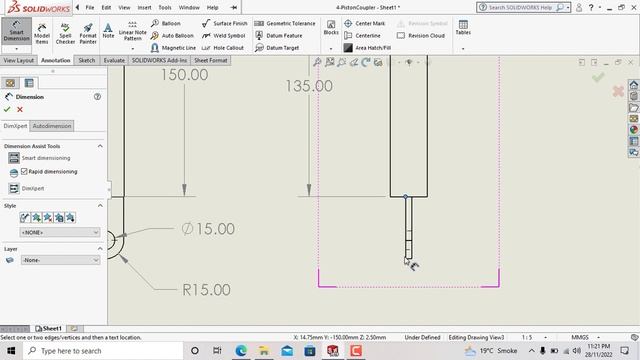Switch to Autodimension tab
The image size is (640, 360).
click(52, 126)
